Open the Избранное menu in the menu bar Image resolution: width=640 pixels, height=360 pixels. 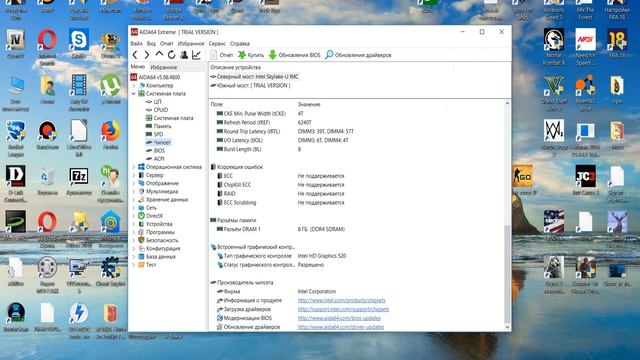click(x=191, y=43)
